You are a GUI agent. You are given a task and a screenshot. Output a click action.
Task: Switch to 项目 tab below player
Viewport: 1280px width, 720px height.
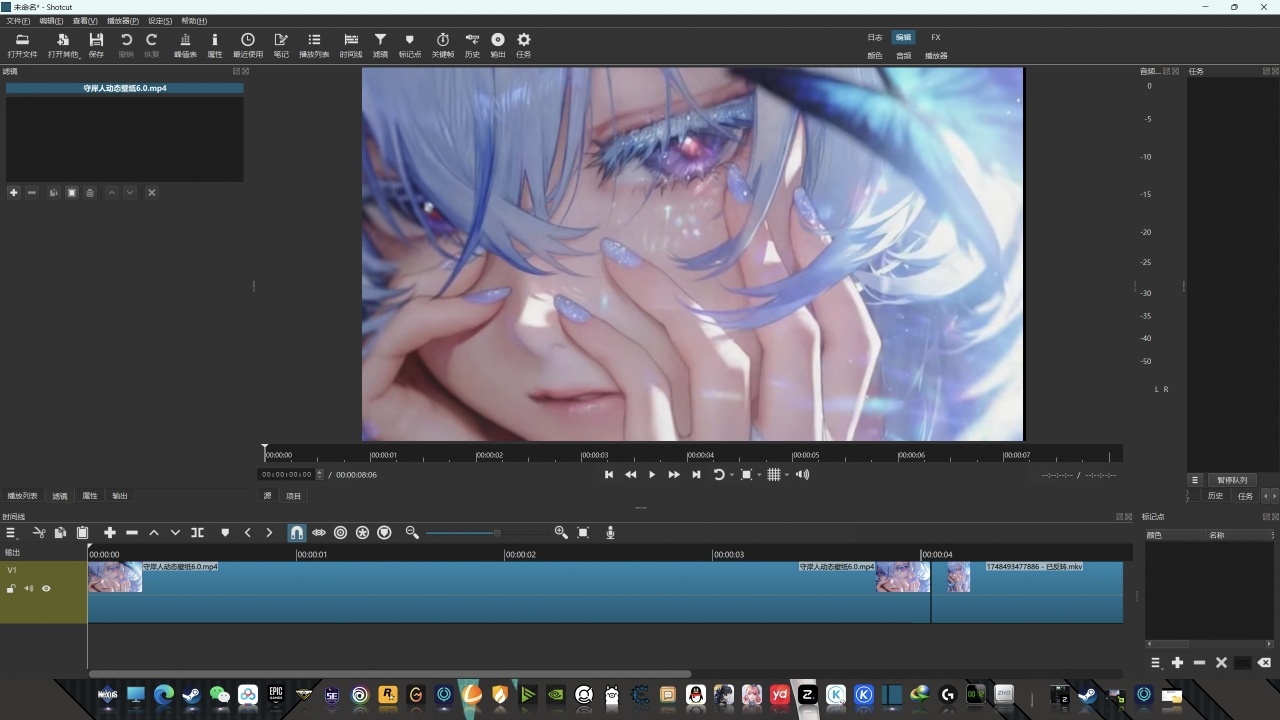(x=294, y=496)
